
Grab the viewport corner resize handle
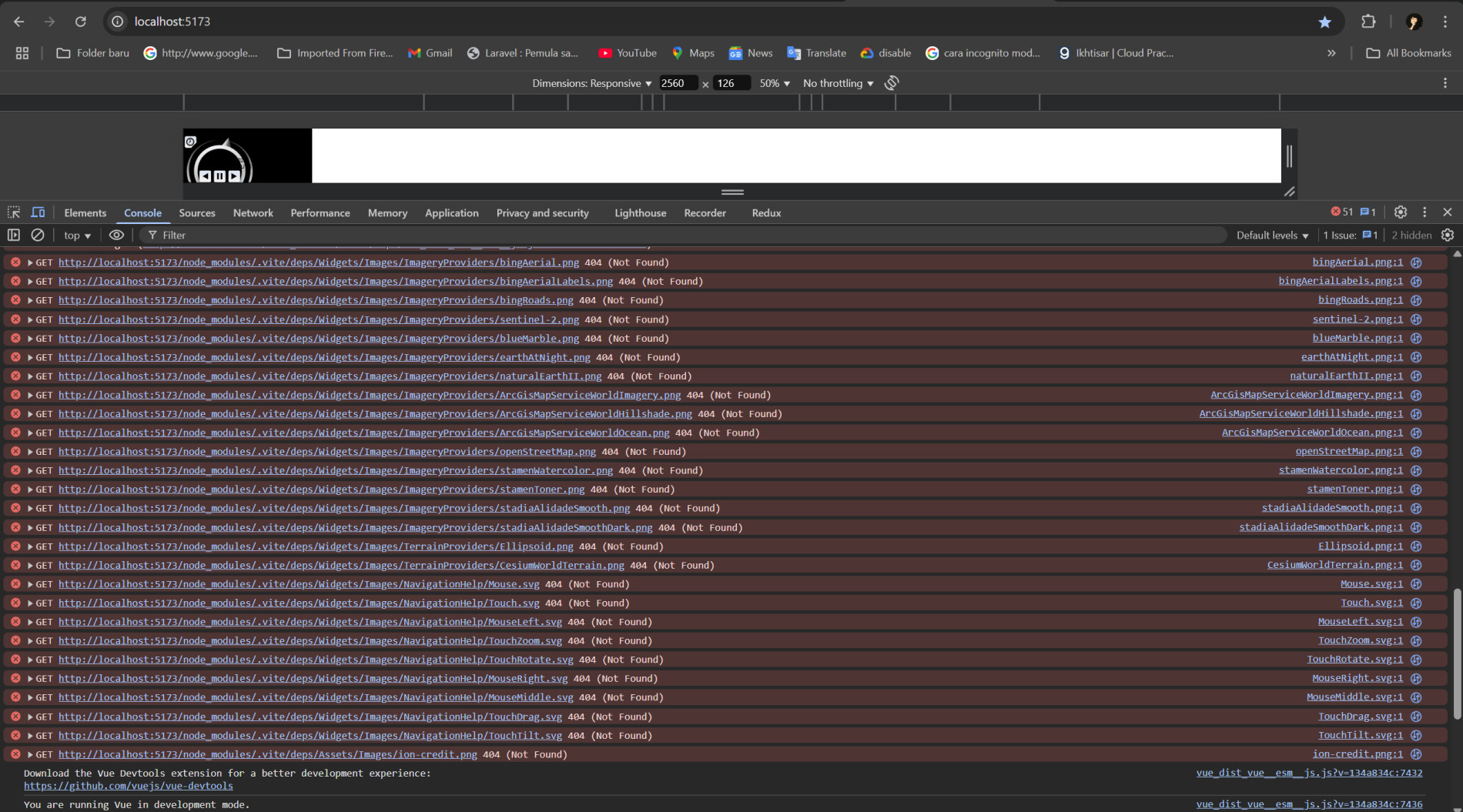[1290, 192]
